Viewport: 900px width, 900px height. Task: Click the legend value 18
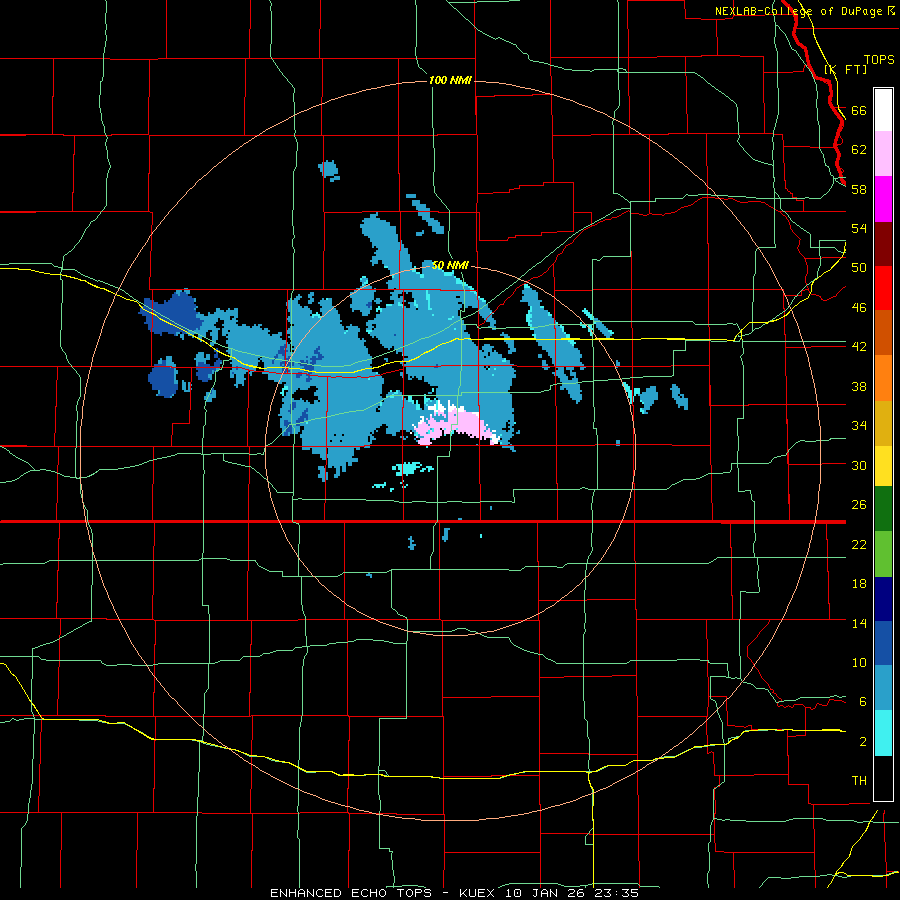pos(859,584)
